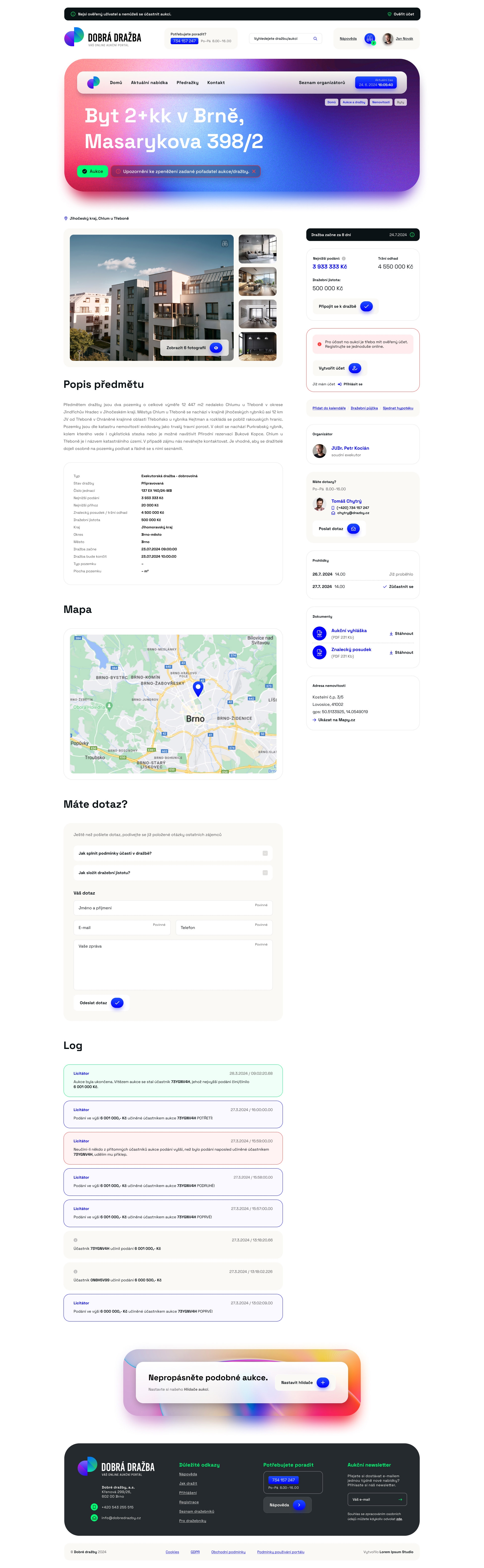
Task: Click shield icon next to Ověřit účet
Action: 389,14
